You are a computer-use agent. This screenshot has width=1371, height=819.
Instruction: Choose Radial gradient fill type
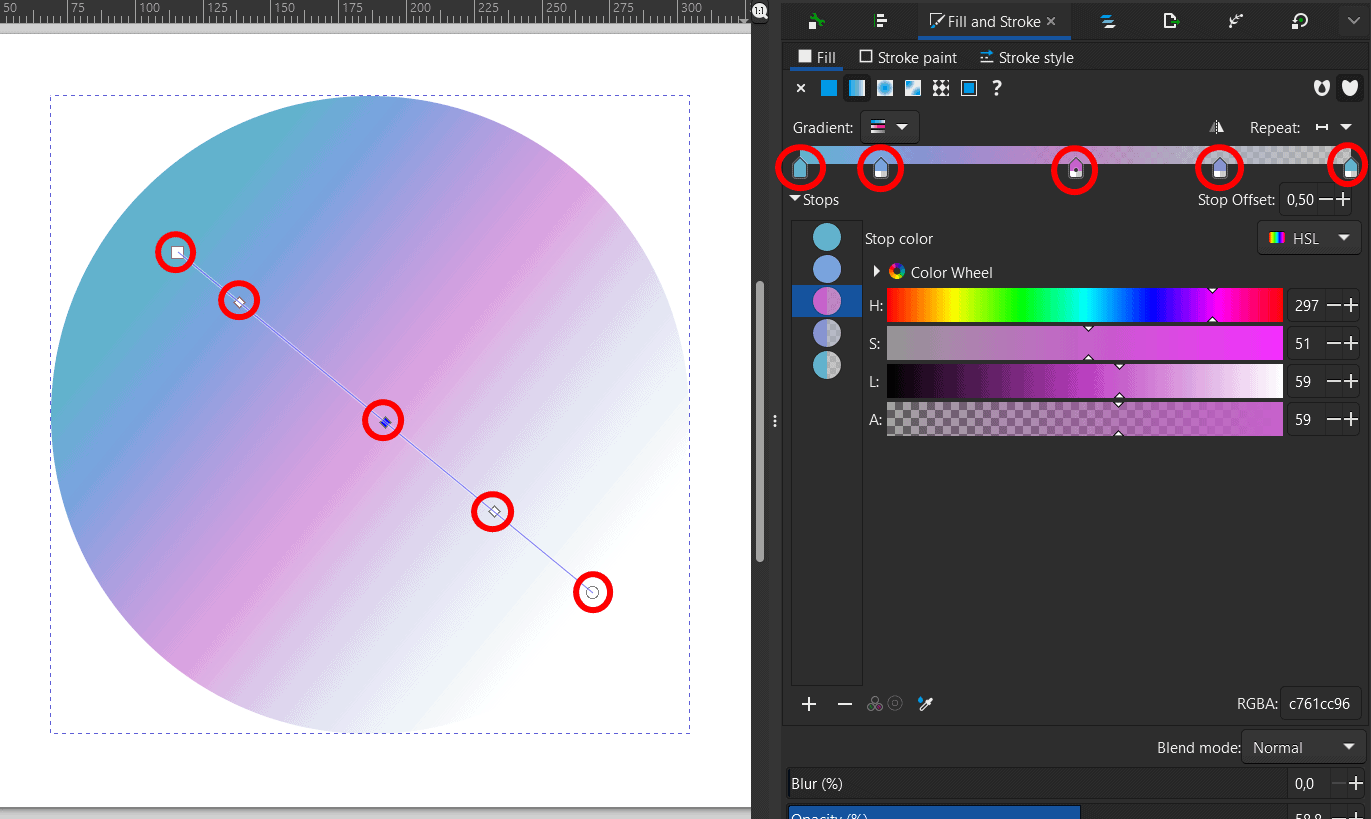[885, 88]
